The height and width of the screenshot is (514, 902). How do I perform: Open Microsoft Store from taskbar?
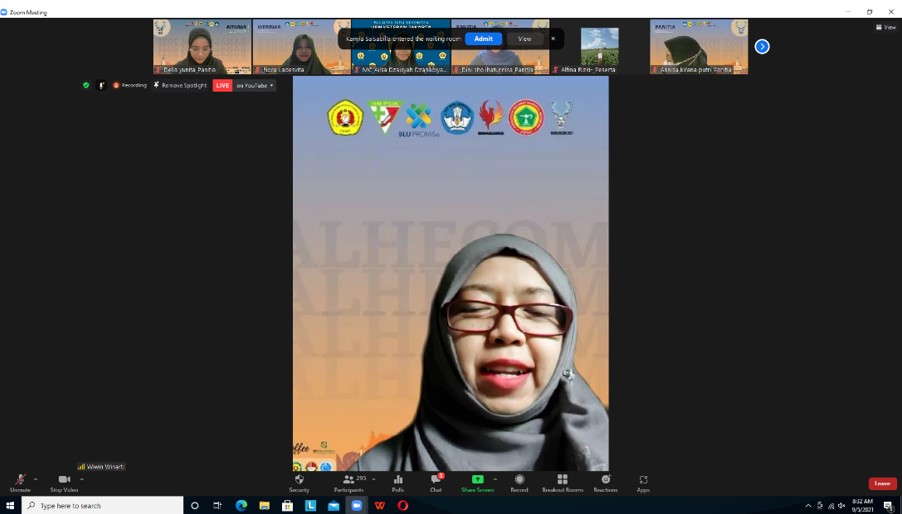tap(287, 505)
